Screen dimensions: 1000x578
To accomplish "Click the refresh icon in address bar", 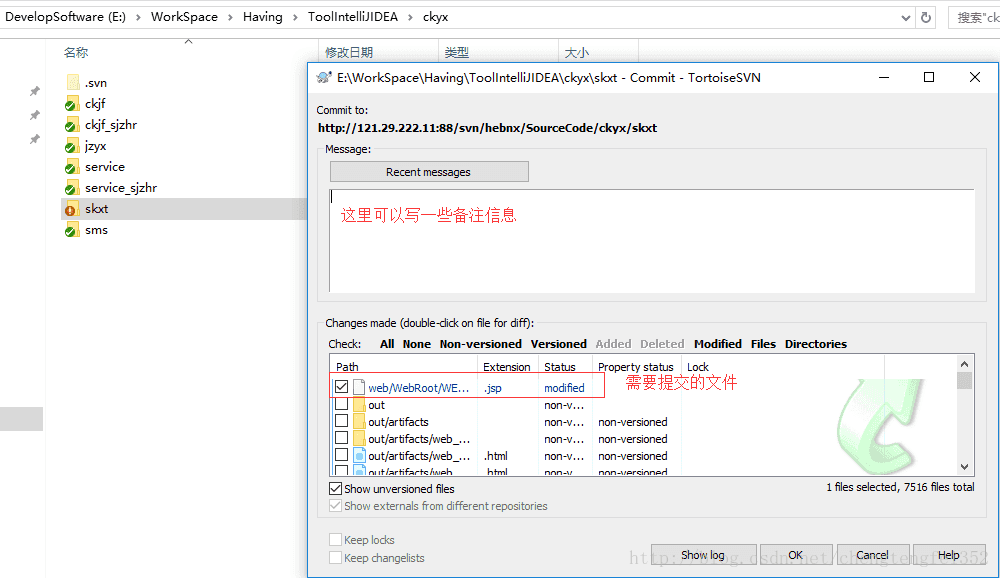I will [926, 18].
